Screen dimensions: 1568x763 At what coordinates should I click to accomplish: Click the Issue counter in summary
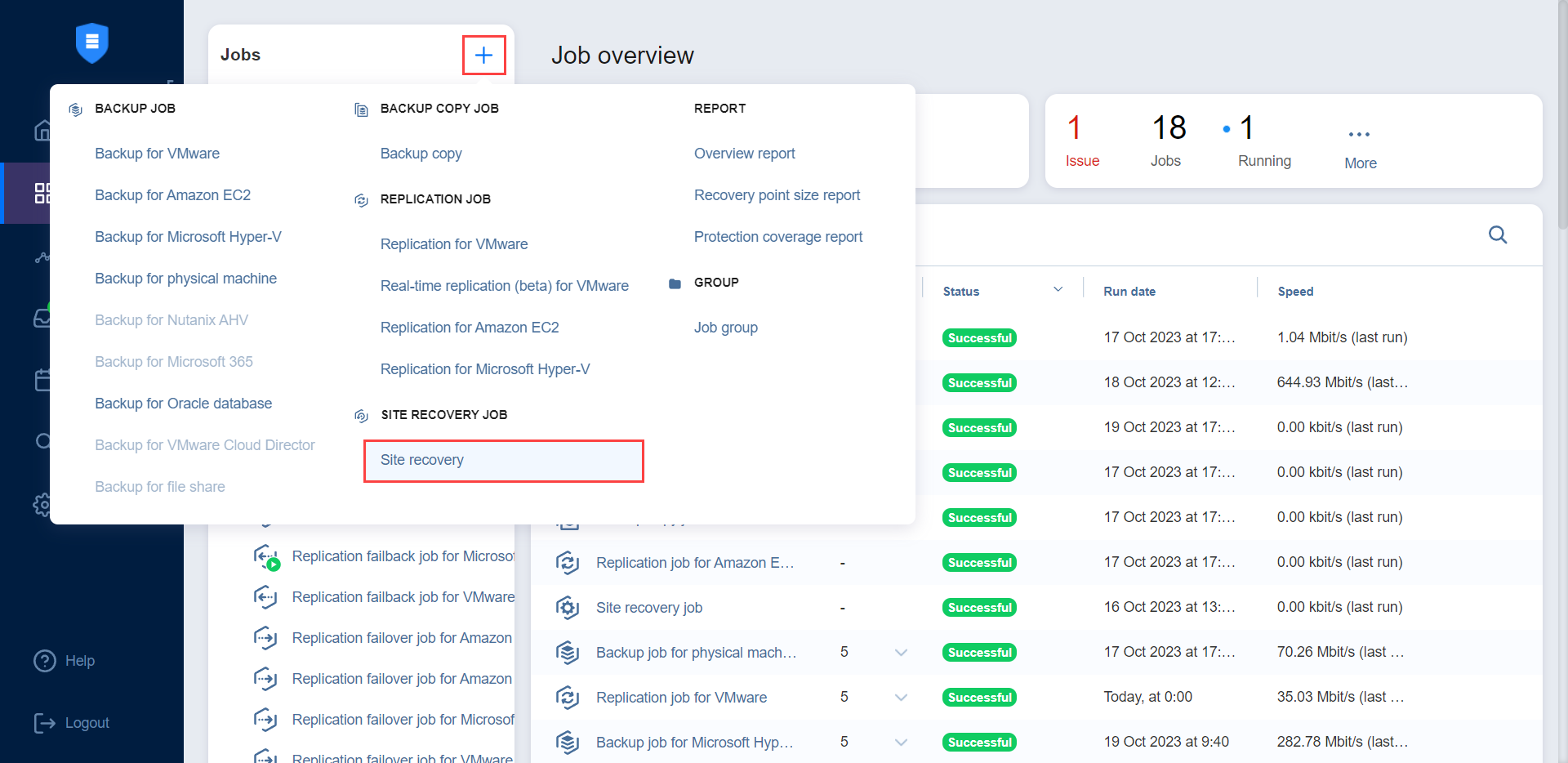coord(1081,141)
